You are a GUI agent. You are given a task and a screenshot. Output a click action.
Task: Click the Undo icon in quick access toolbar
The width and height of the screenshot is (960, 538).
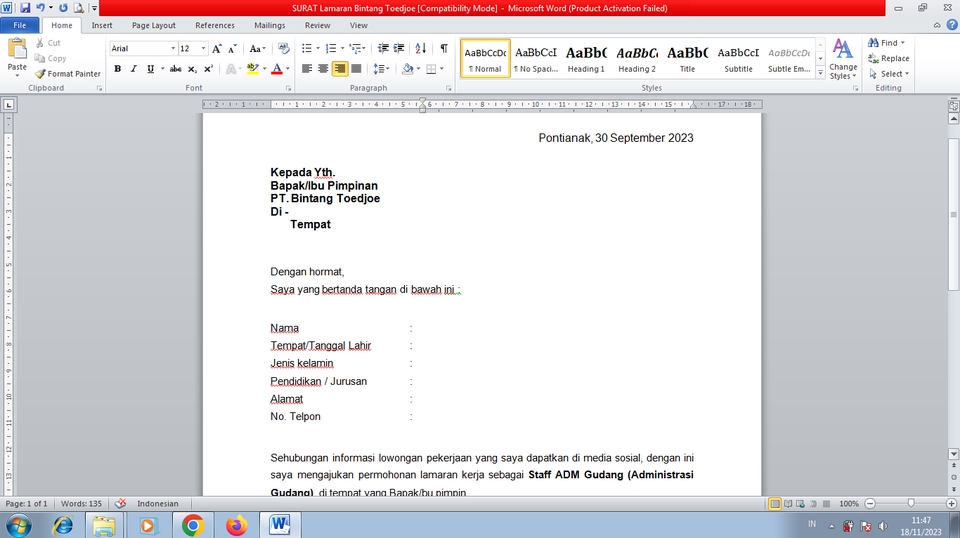coord(40,8)
